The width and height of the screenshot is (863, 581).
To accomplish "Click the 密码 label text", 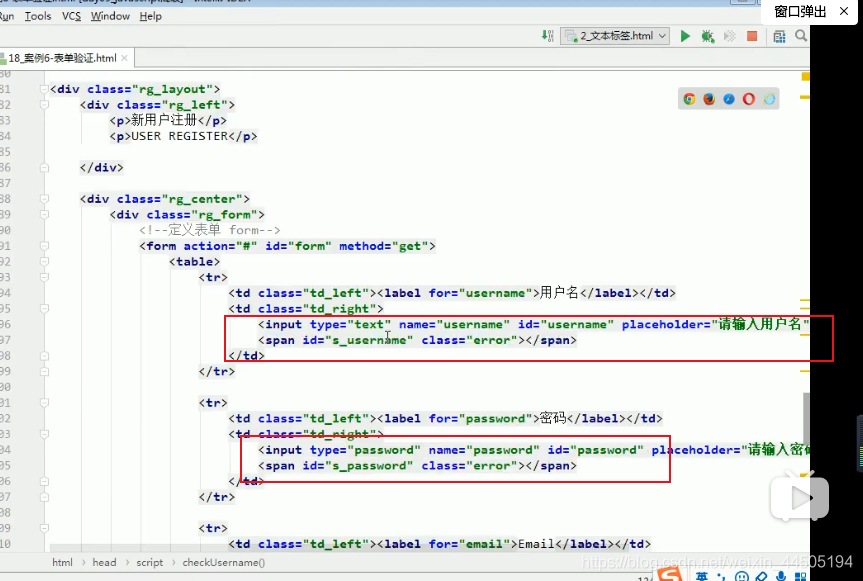I will (553, 418).
